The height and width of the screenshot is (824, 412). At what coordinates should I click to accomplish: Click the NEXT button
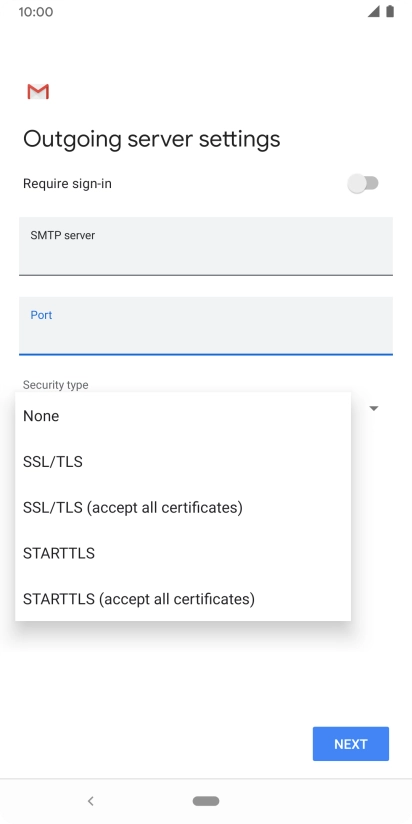coord(351,744)
